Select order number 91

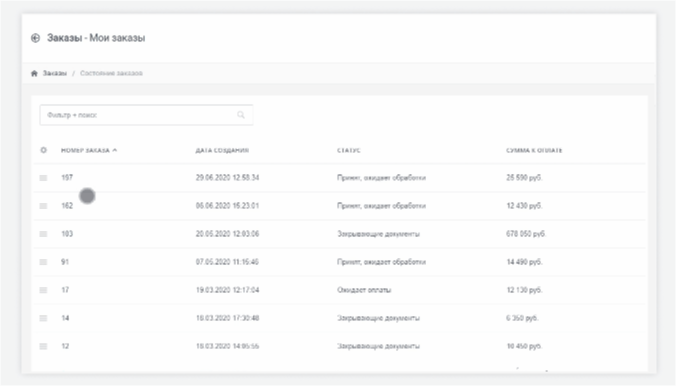[x=65, y=262]
